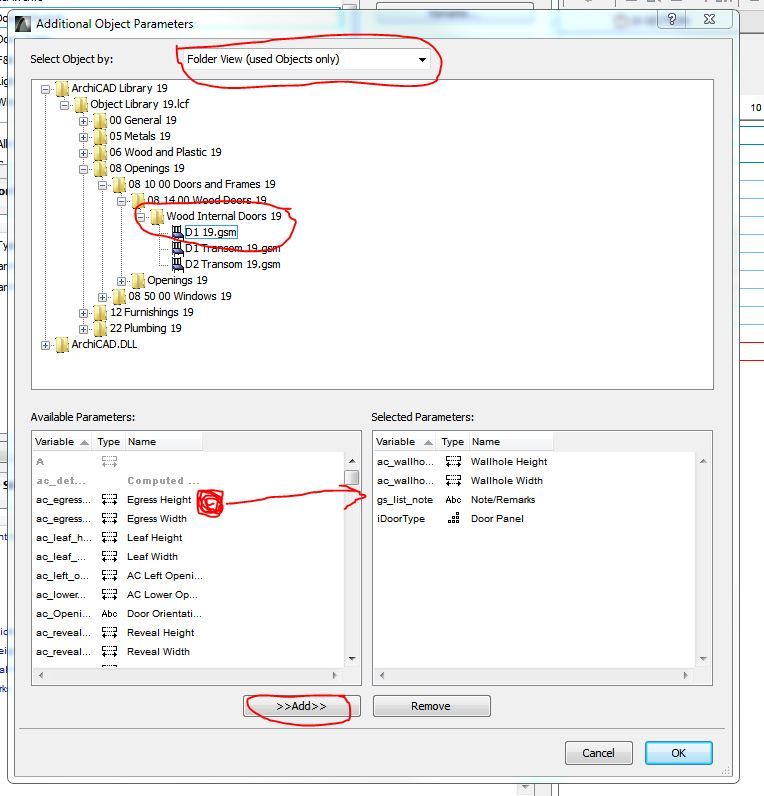Open the Select Object by dropdown

coord(307,59)
